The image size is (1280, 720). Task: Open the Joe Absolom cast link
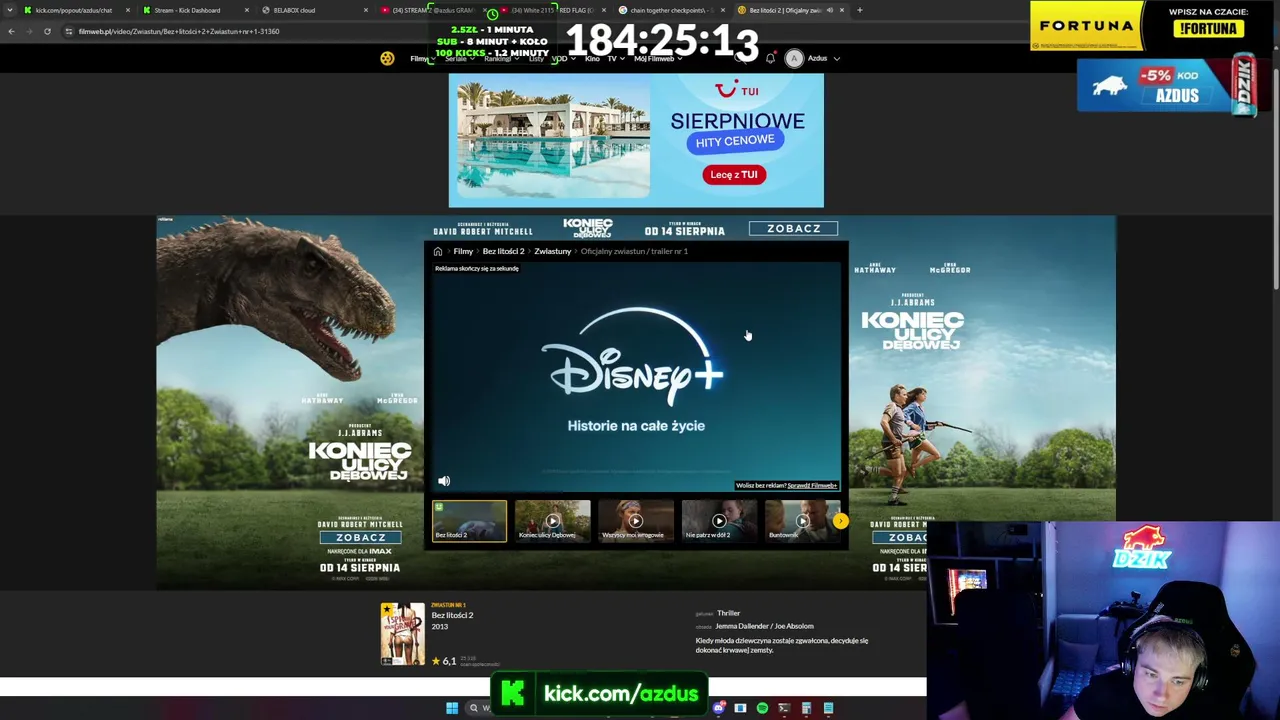[x=794, y=626]
